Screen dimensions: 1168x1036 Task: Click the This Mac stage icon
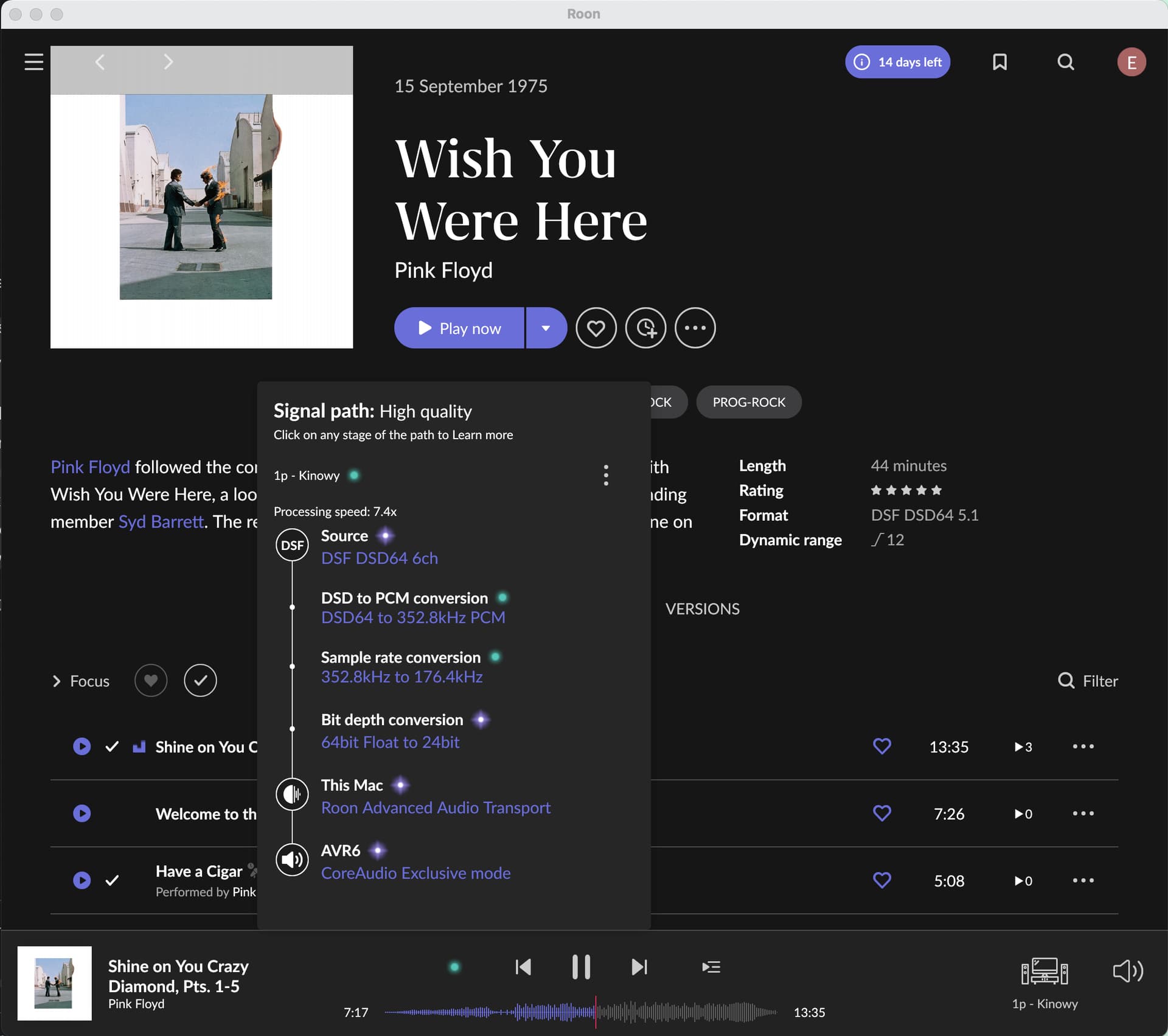[292, 794]
